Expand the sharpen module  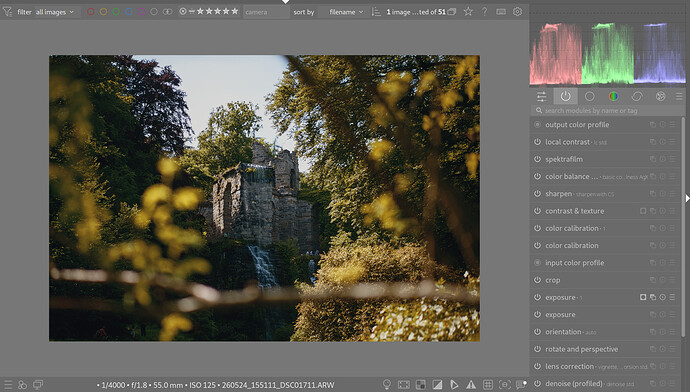558,194
